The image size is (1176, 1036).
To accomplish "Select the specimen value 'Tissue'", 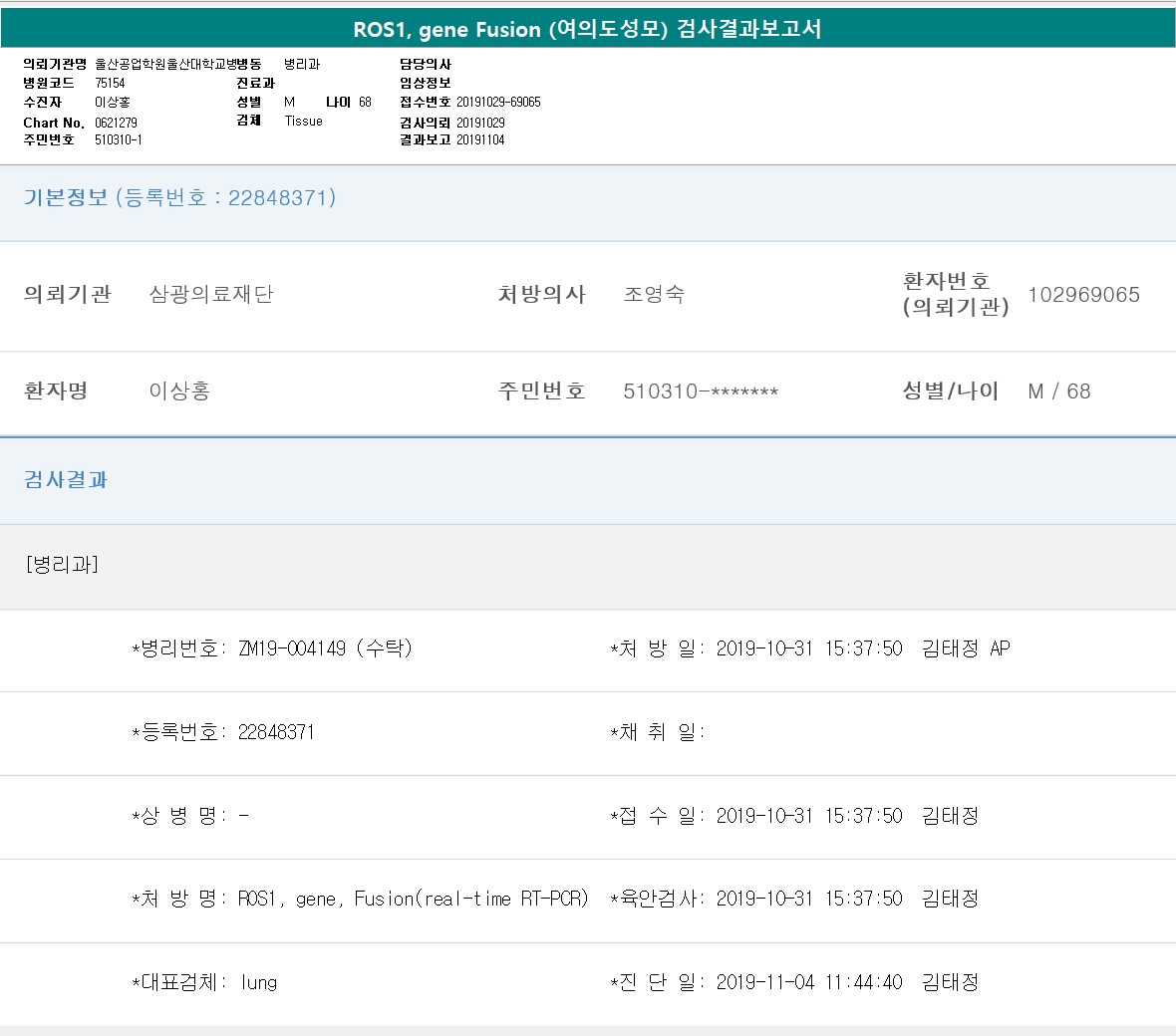I will pyautogui.click(x=303, y=122).
